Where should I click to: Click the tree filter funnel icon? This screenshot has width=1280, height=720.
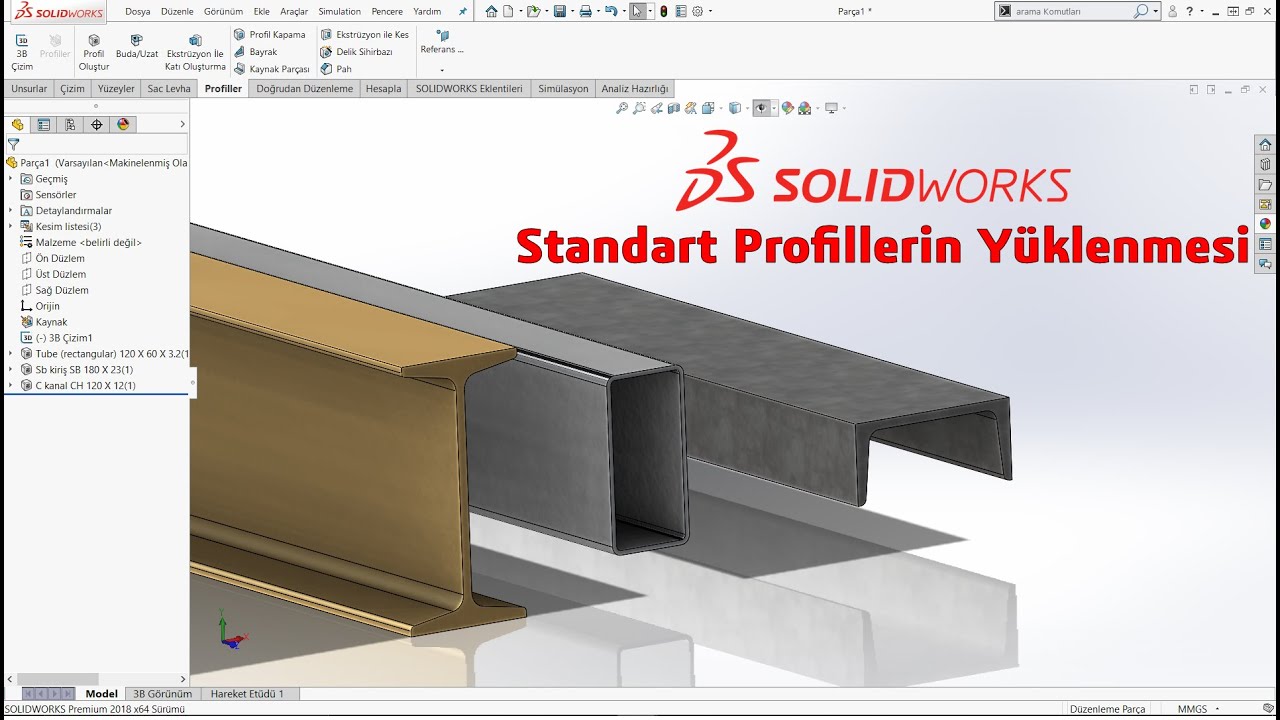13,144
